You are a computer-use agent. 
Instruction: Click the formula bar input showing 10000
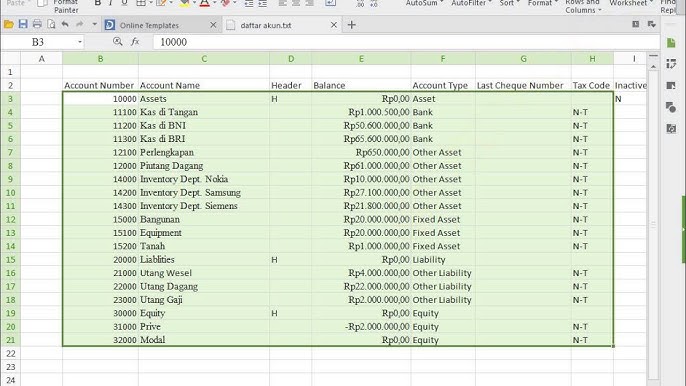(x=406, y=42)
